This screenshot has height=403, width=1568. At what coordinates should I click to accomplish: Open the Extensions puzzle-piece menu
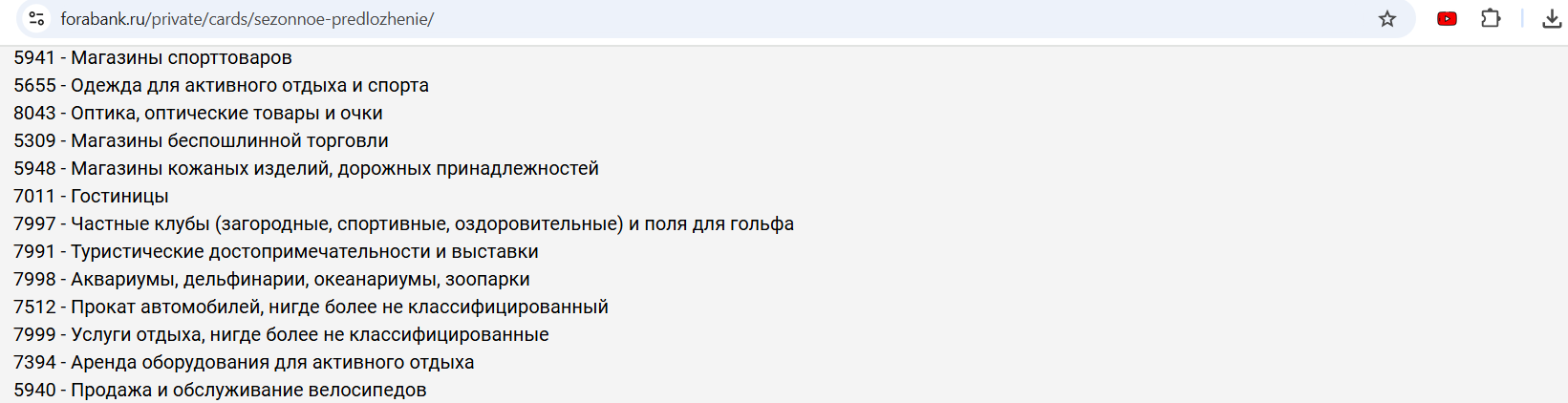click(x=1491, y=18)
